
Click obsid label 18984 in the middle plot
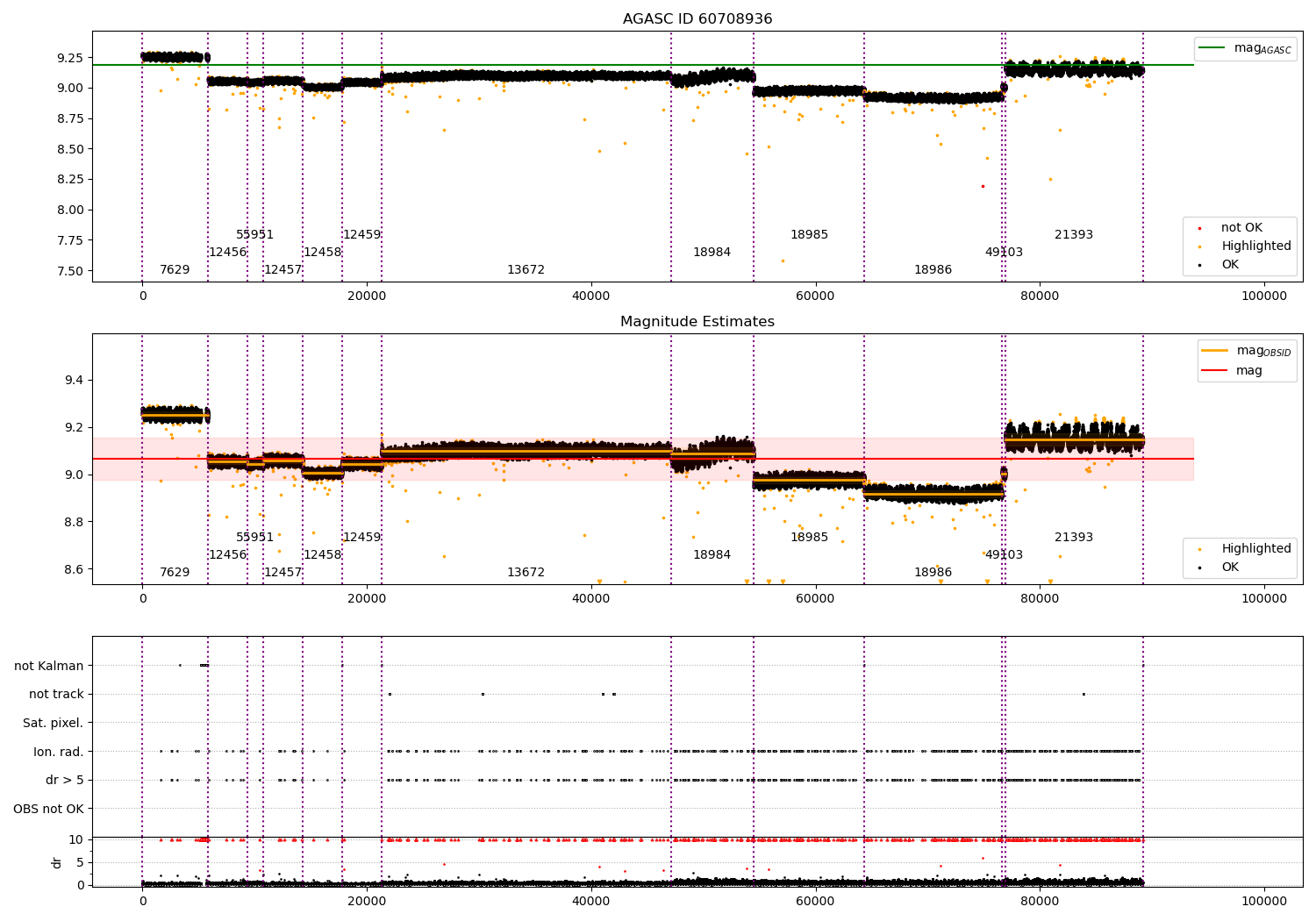(x=712, y=555)
